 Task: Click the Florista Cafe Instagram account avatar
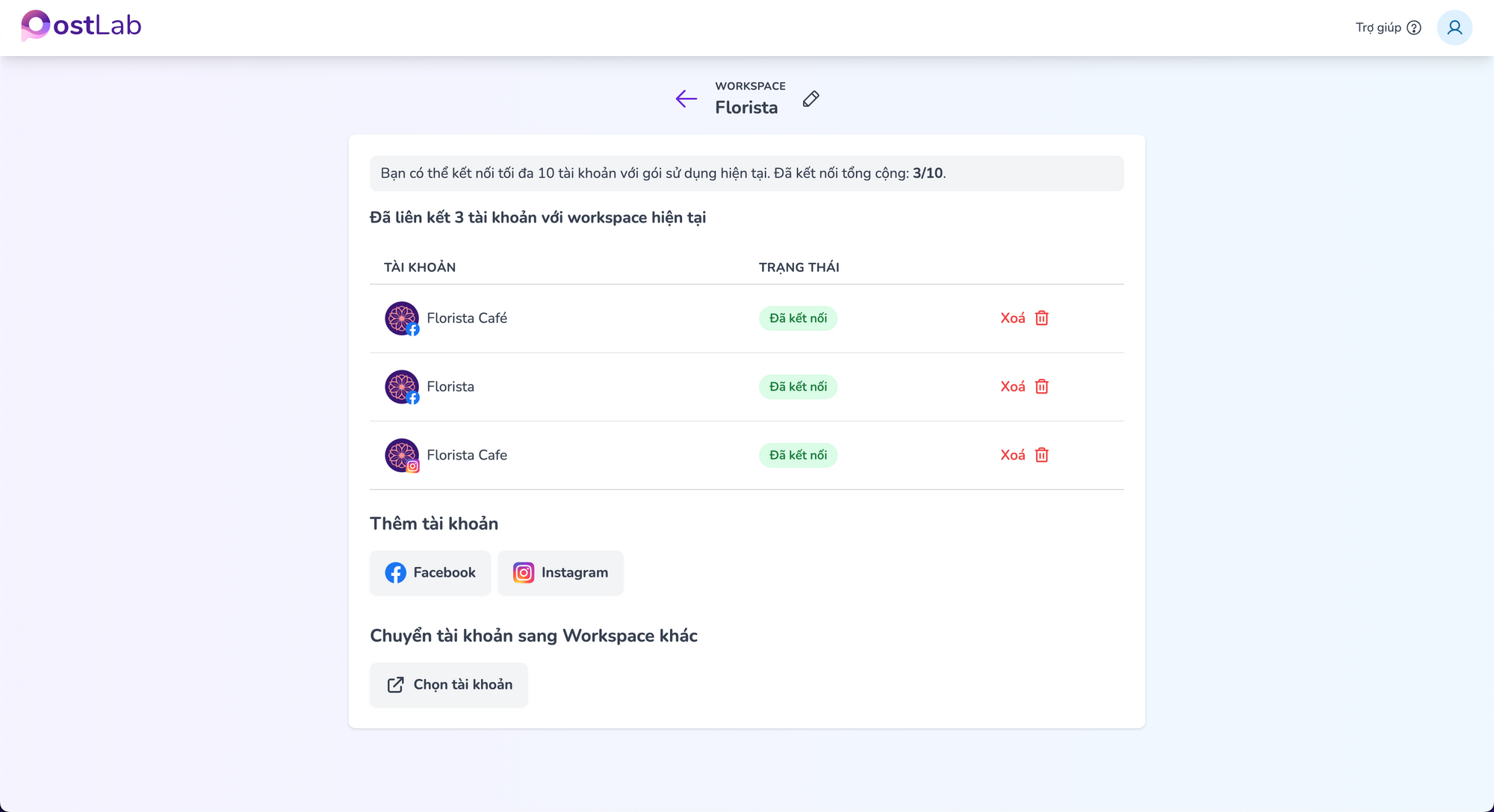pyautogui.click(x=402, y=455)
